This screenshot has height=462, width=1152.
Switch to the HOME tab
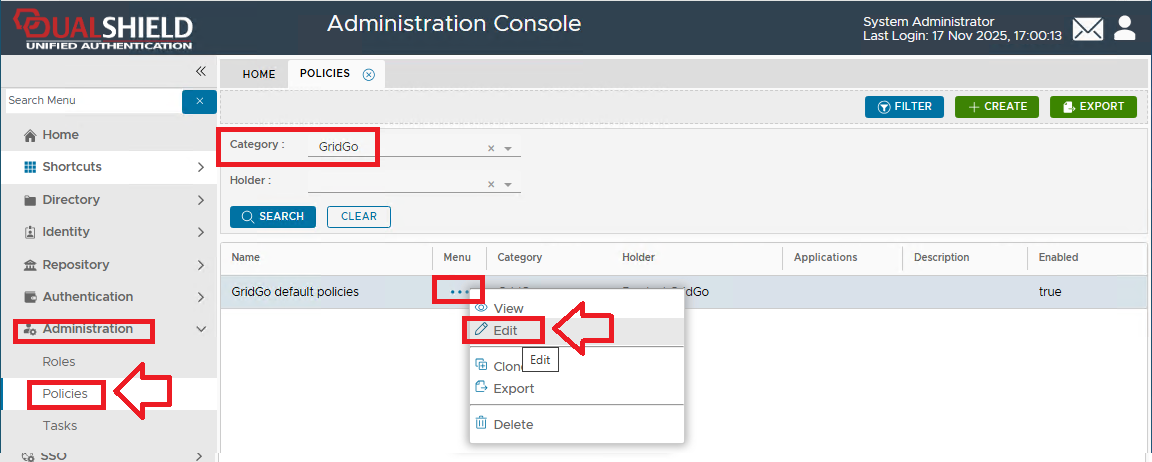(258, 74)
